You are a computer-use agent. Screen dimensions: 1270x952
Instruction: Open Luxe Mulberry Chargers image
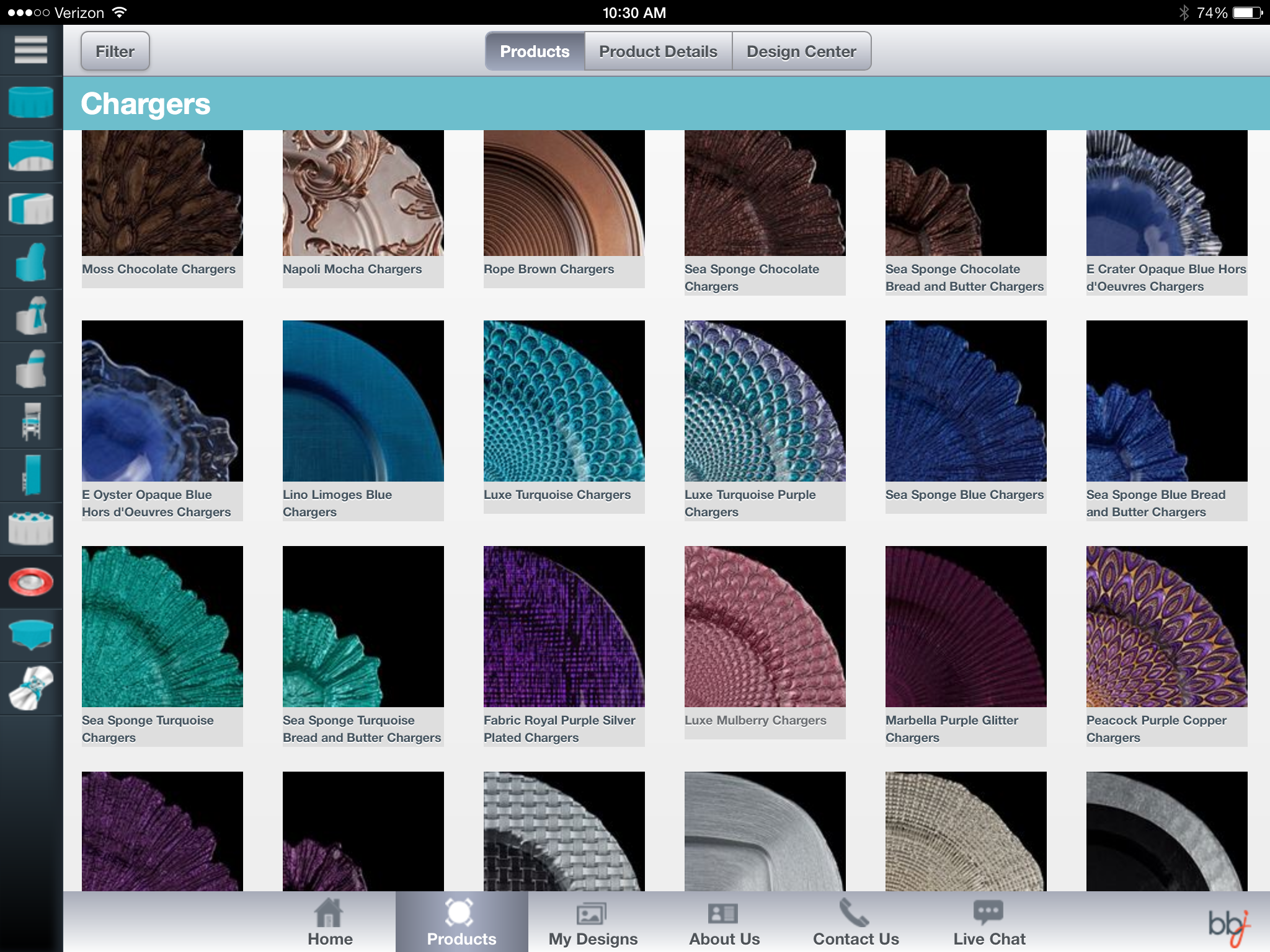[765, 627]
